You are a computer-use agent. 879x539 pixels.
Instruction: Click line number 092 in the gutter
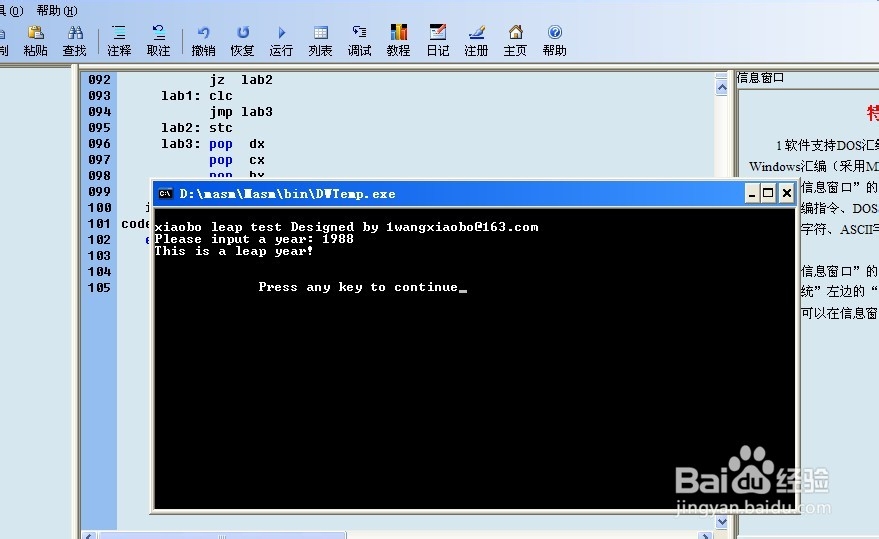coord(99,80)
